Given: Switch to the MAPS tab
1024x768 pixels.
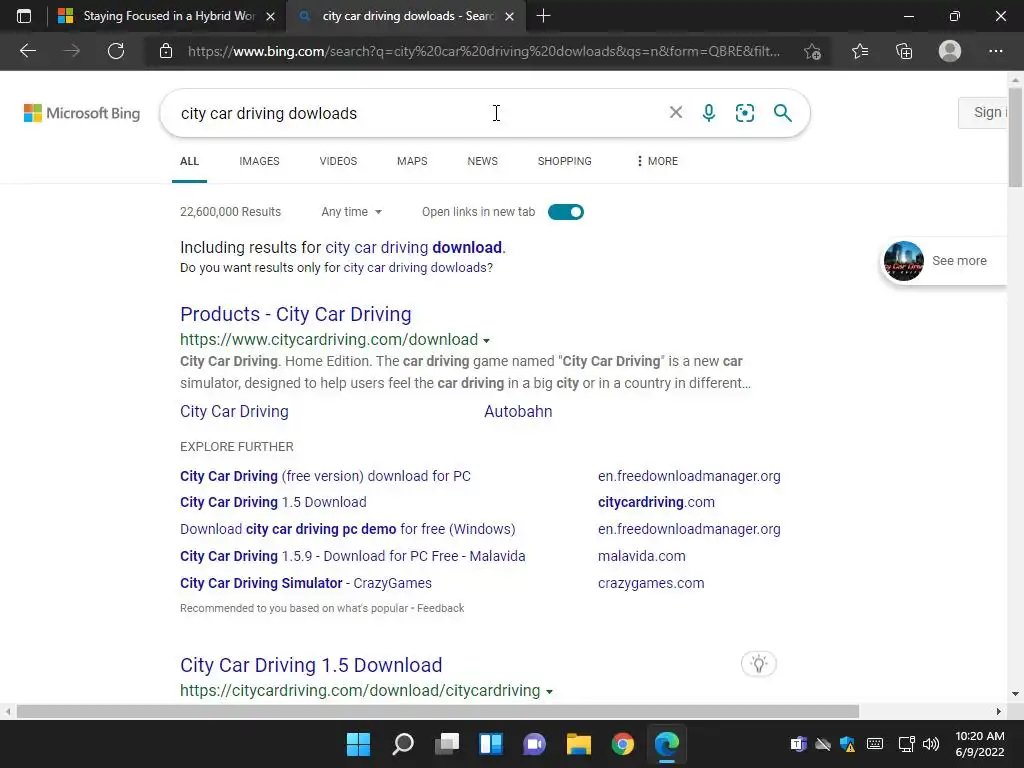Looking at the screenshot, I should point(412,161).
